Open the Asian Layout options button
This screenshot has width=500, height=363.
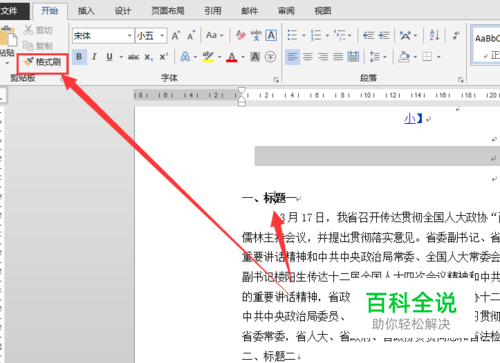pos(408,35)
